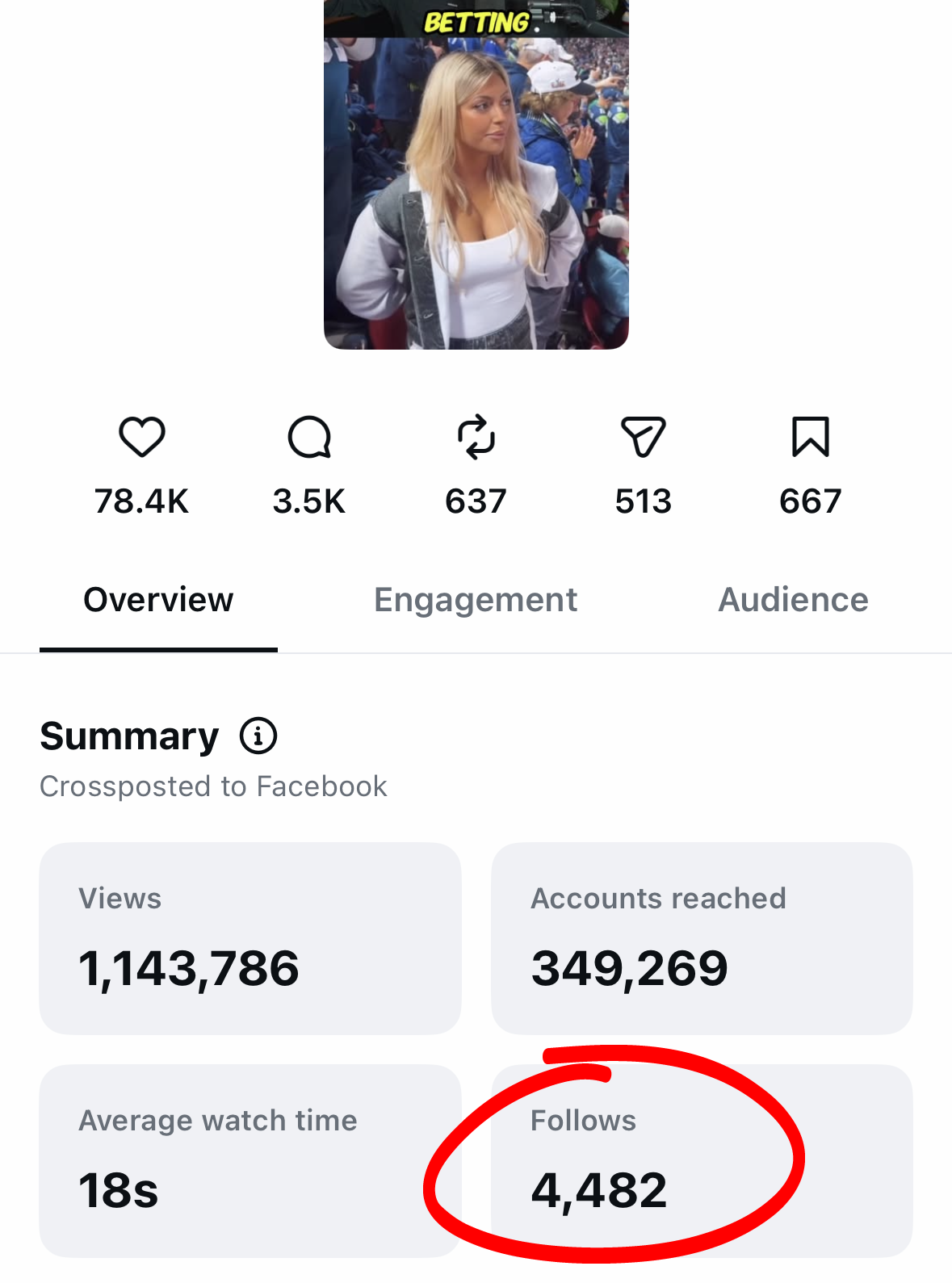The width and height of the screenshot is (952, 1283).
Task: Select the 78.4K likes count
Action: click(141, 501)
